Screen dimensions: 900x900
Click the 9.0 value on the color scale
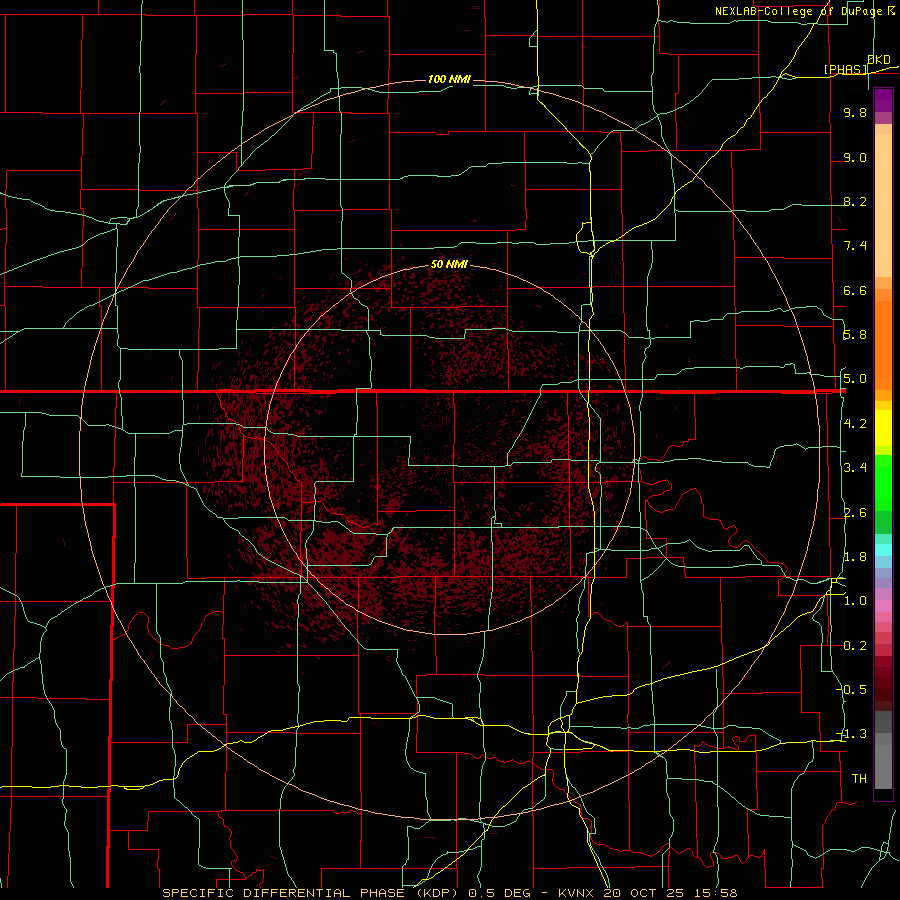(855, 158)
